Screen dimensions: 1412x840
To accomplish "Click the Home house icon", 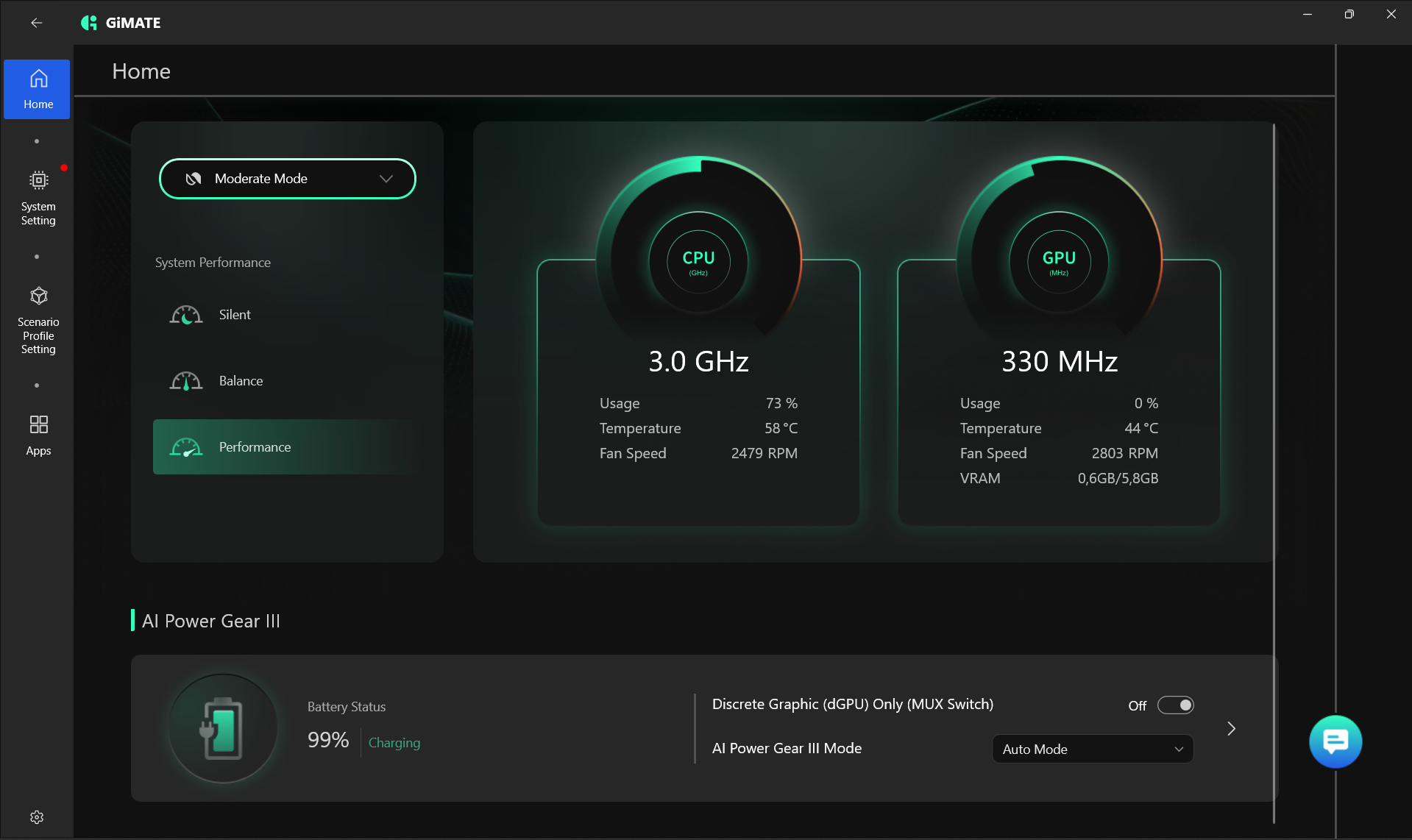I will point(38,79).
